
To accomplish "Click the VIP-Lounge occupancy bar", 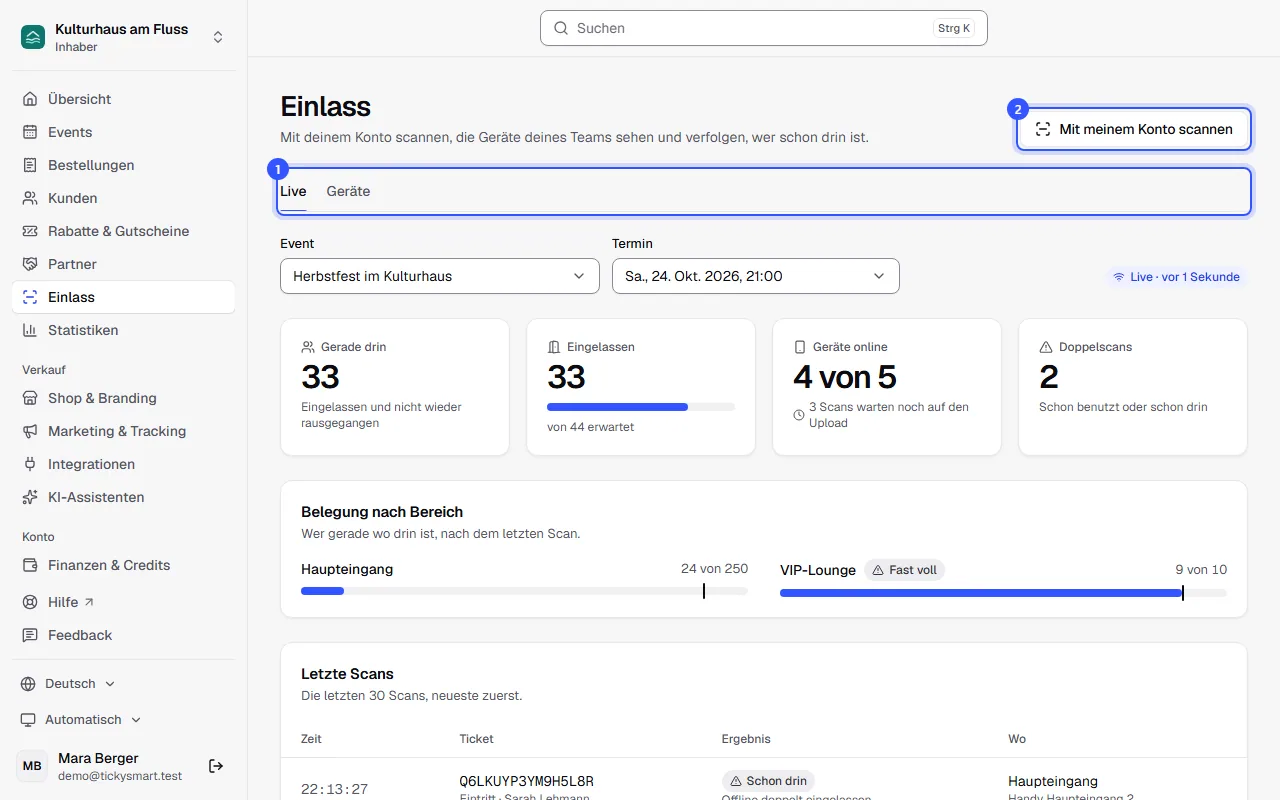I will pyautogui.click(x=1003, y=593).
